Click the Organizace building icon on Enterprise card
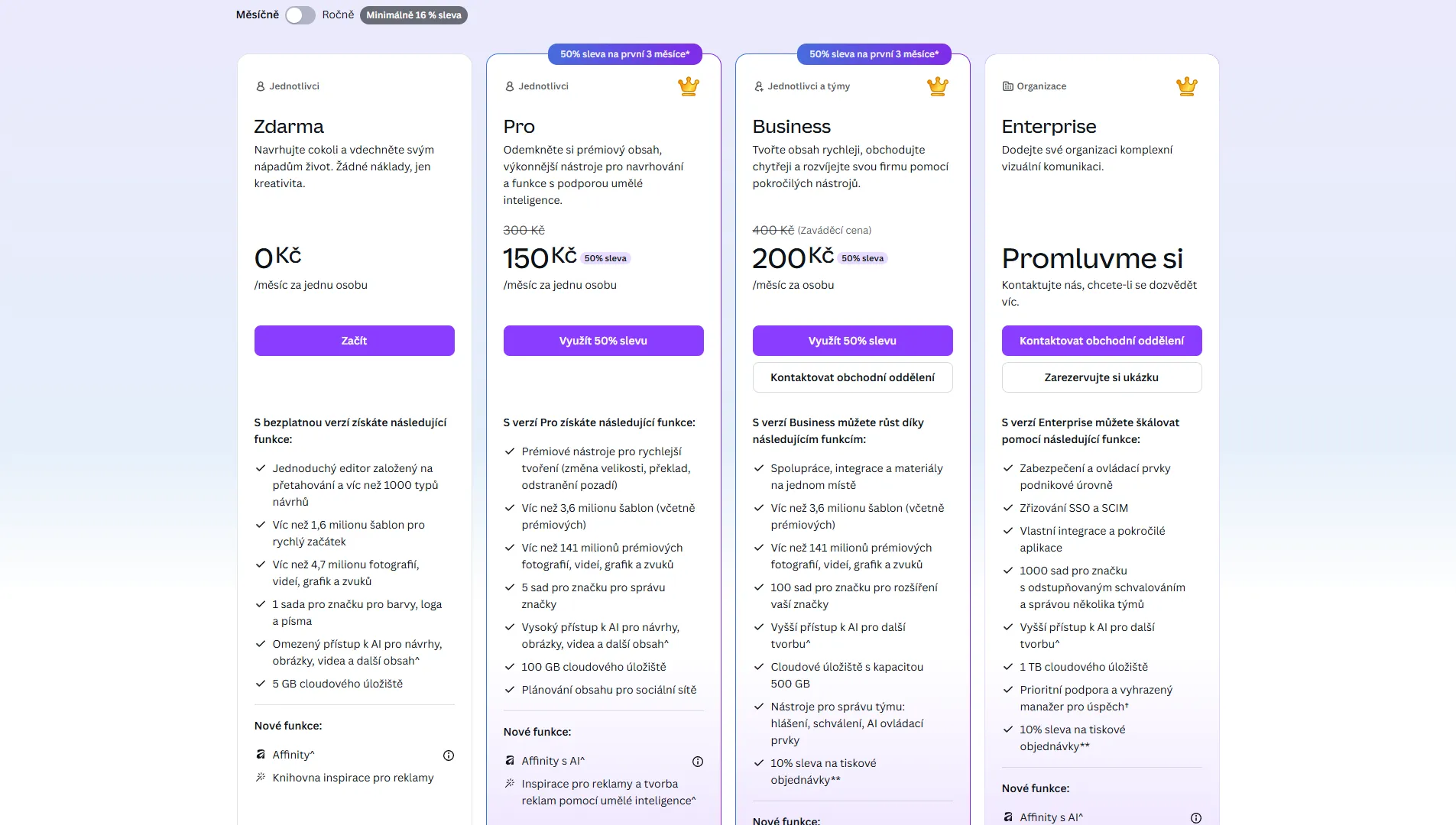 pyautogui.click(x=1007, y=86)
